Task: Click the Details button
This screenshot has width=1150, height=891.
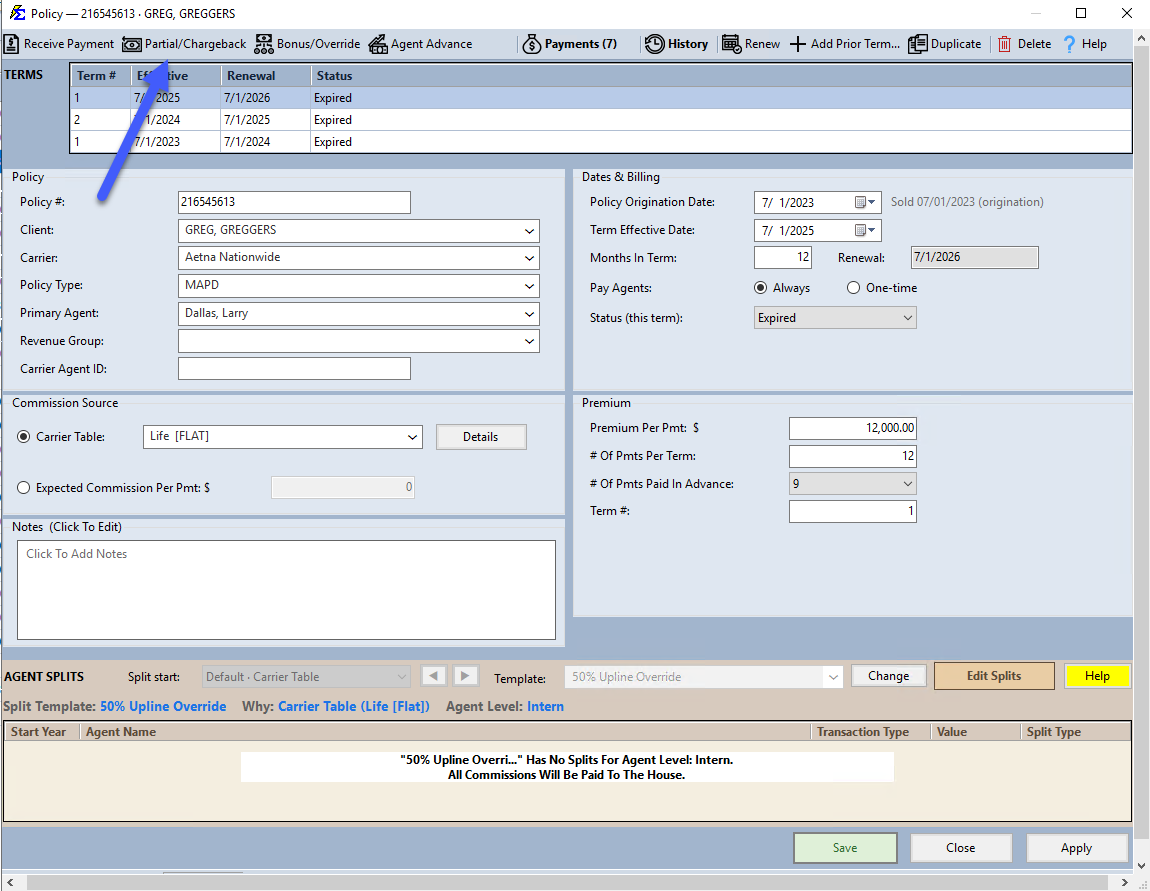Action: (480, 437)
